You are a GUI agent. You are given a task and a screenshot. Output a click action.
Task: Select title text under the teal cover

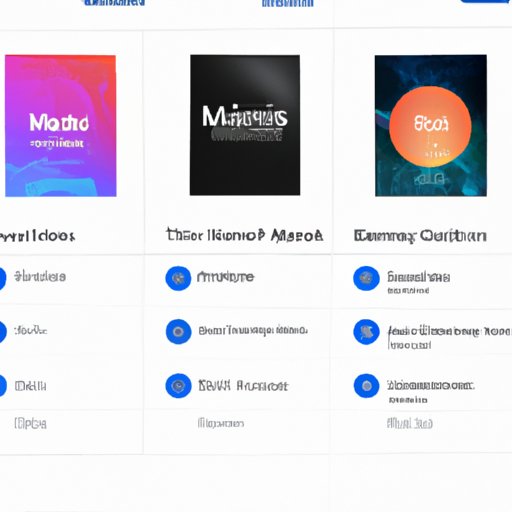pos(420,236)
